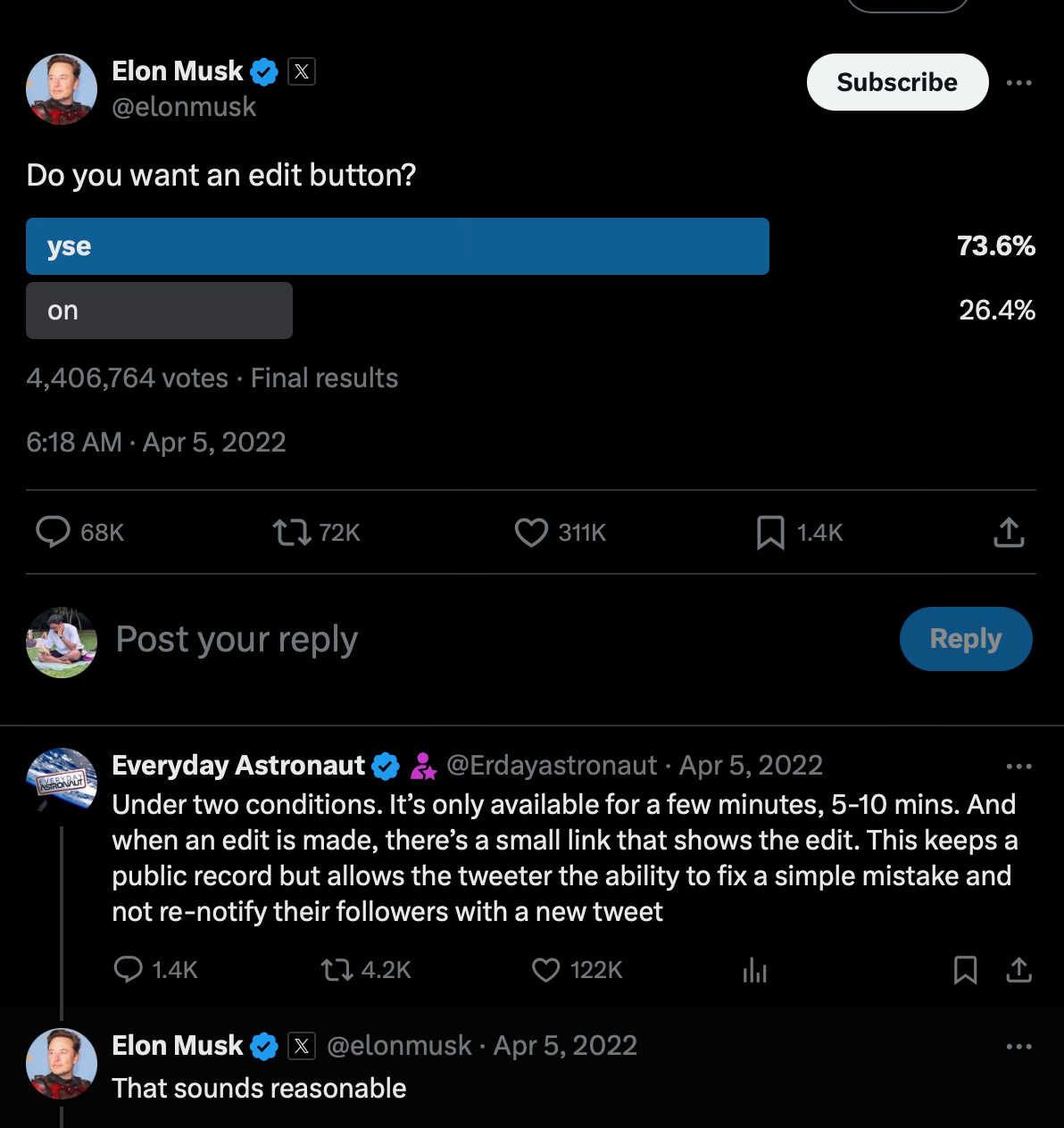The height and width of the screenshot is (1128, 1064).
Task: Bookmark Everyday Astronaut's reply
Action: pos(965,970)
